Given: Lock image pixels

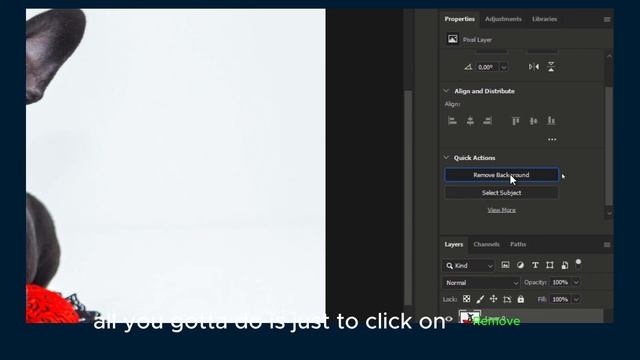Looking at the screenshot, I should click(x=480, y=299).
